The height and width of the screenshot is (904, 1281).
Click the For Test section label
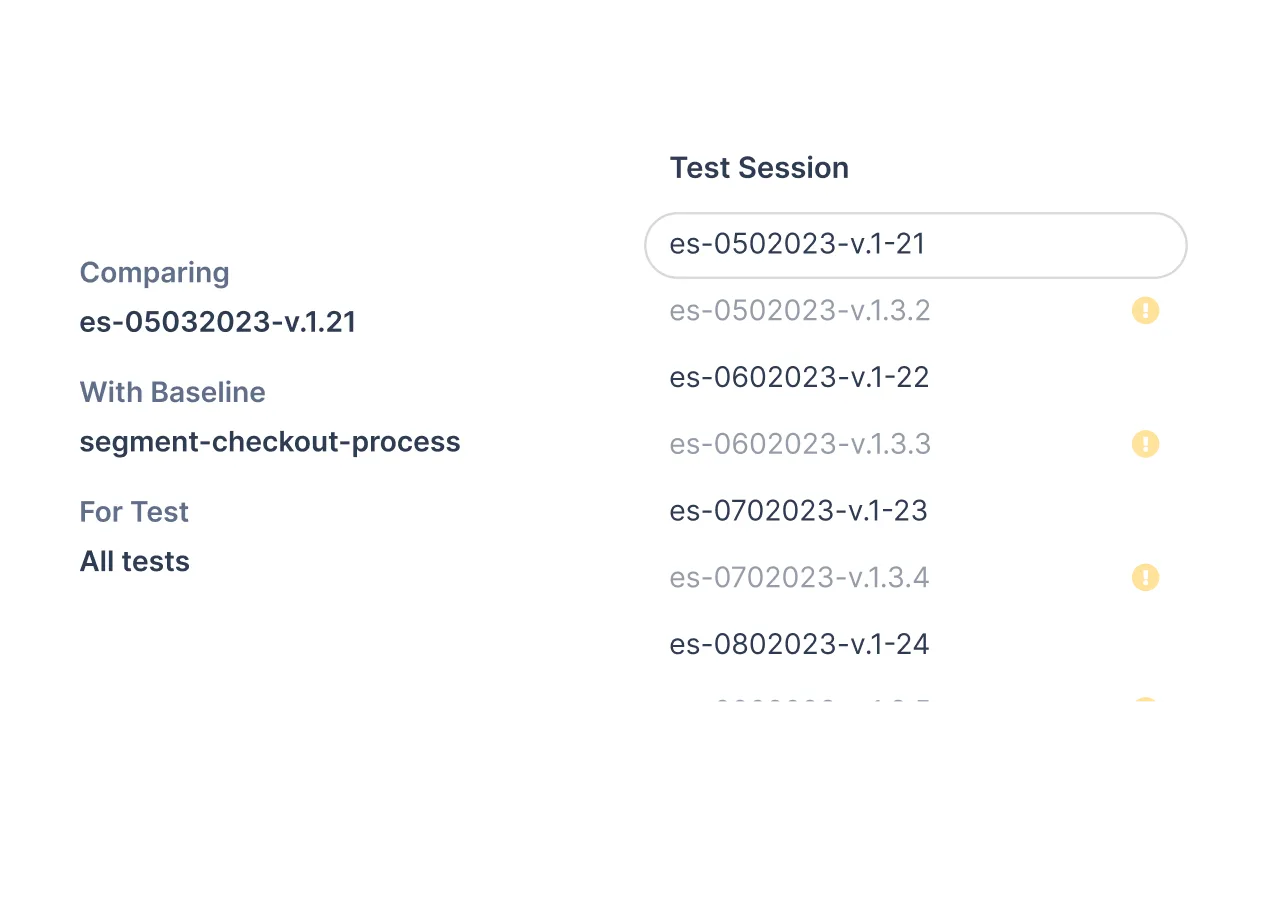134,511
